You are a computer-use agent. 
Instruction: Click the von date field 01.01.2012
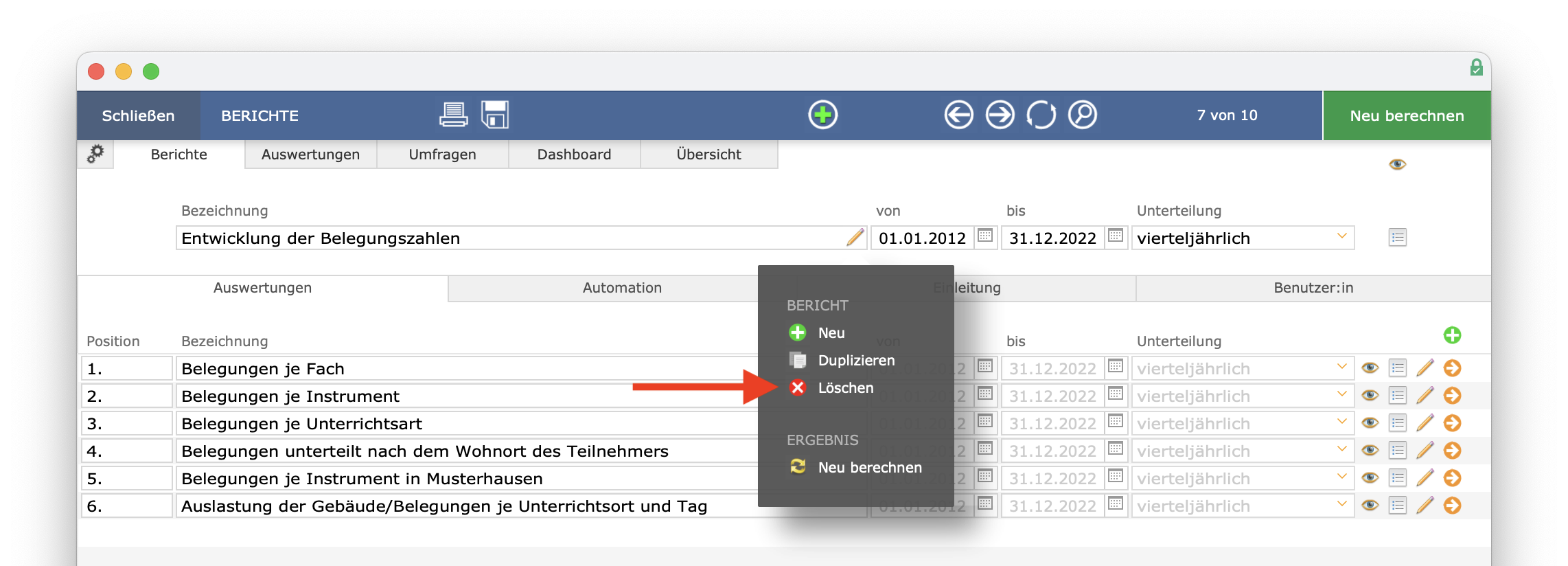click(x=922, y=238)
